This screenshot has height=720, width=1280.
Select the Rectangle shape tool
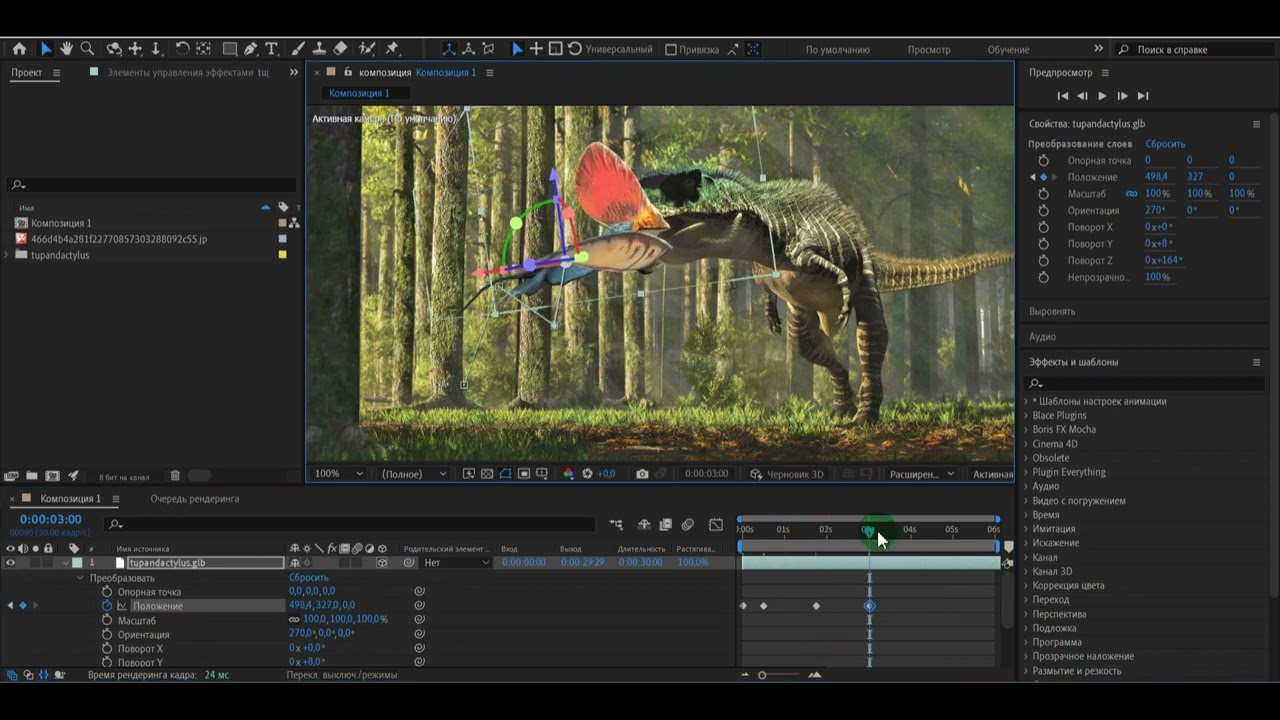[x=229, y=49]
